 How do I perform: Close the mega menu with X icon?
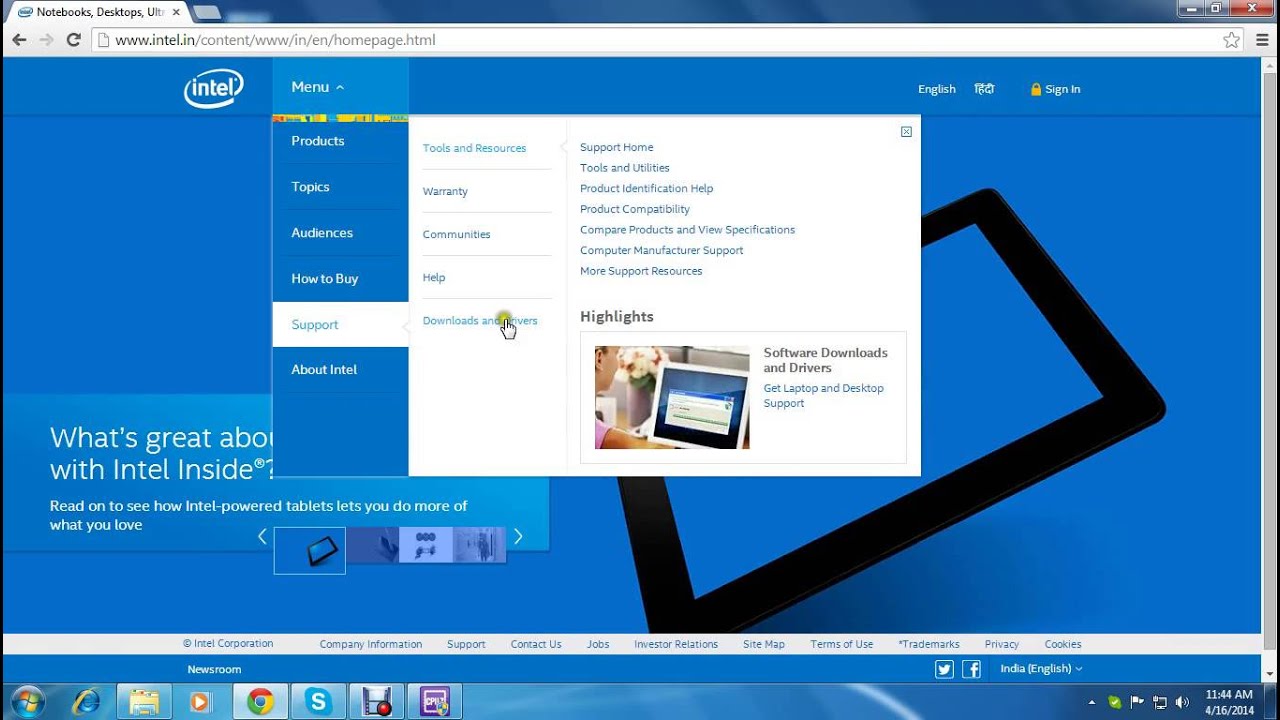pyautogui.click(x=906, y=132)
